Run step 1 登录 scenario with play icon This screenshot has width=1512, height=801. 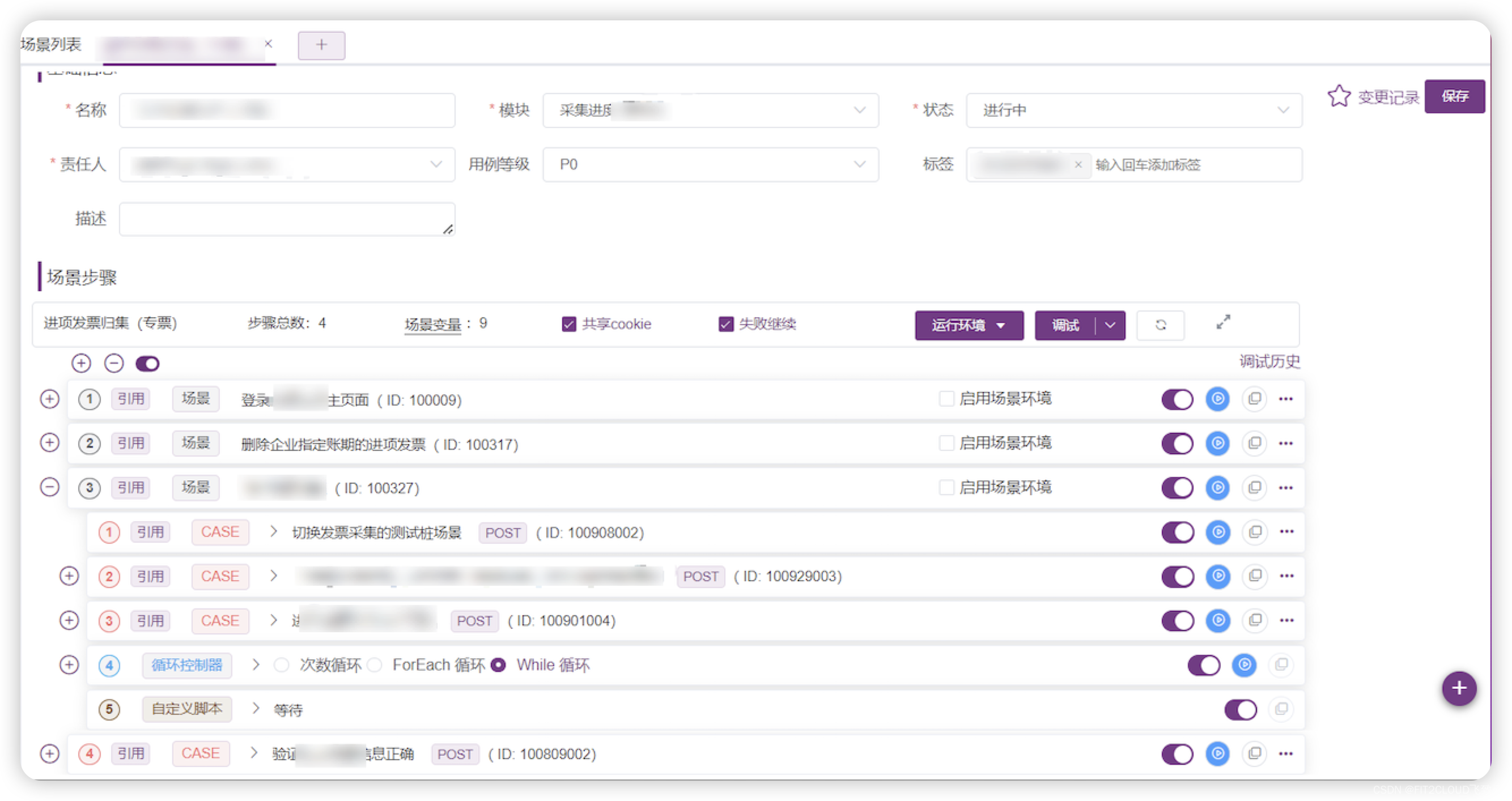coord(1217,399)
